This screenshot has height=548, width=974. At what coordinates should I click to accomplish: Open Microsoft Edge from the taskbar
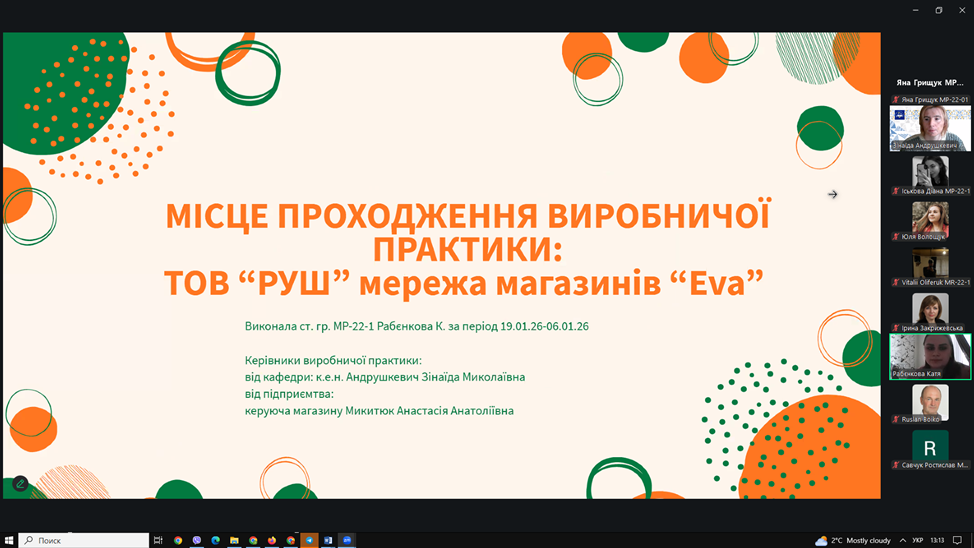click(215, 540)
